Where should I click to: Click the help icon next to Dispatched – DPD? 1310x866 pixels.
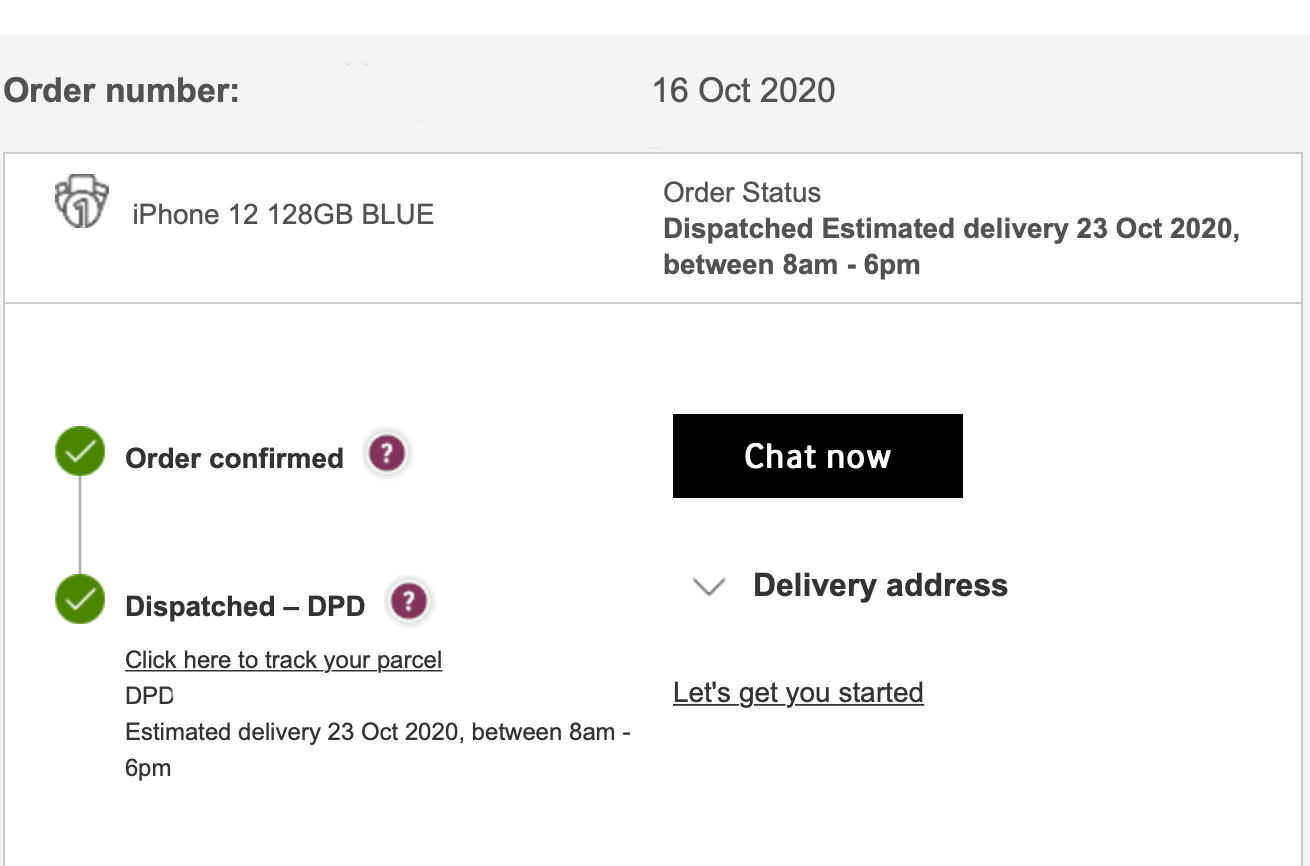[x=408, y=602]
